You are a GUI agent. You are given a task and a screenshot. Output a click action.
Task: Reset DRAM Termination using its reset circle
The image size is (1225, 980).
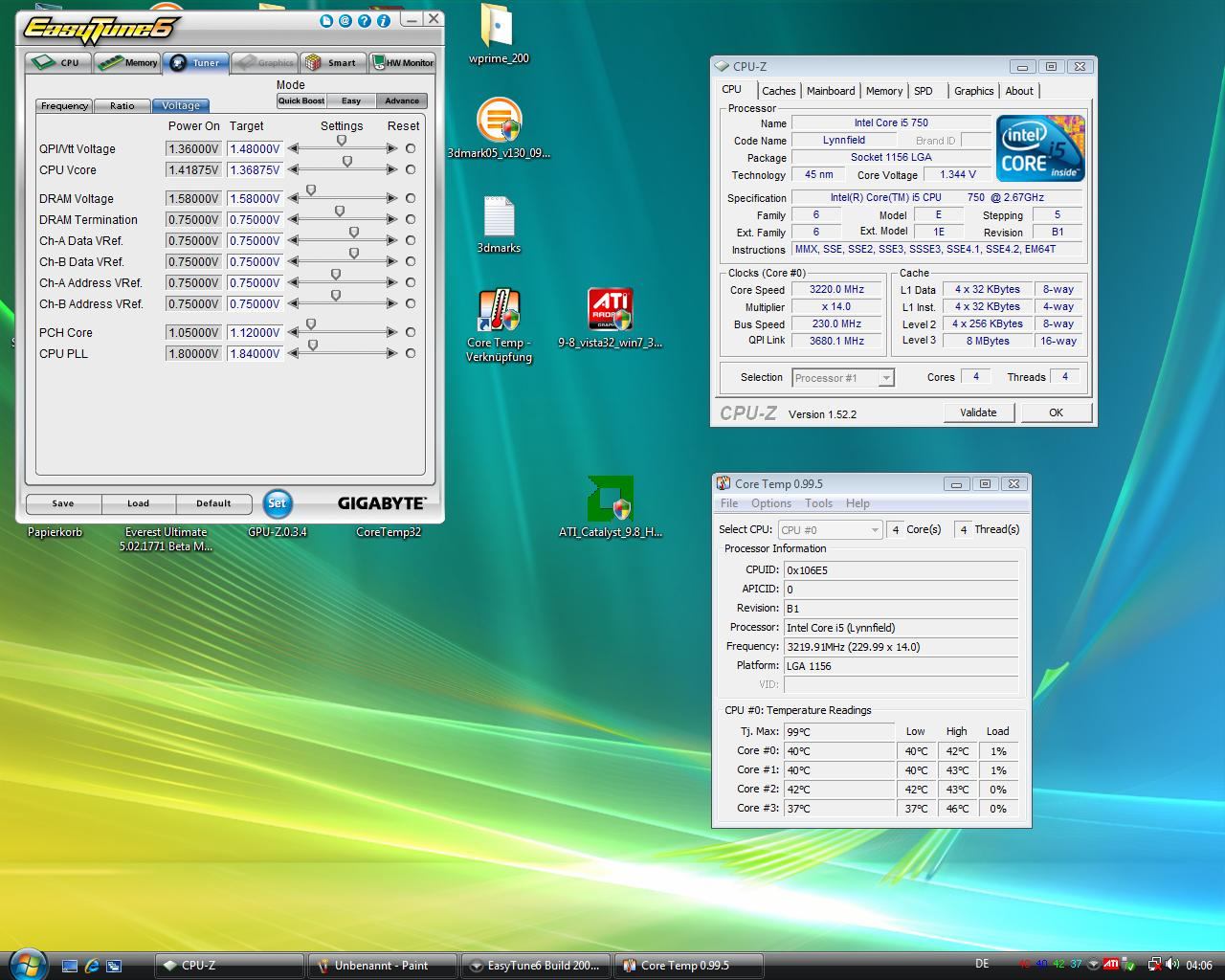[x=411, y=219]
